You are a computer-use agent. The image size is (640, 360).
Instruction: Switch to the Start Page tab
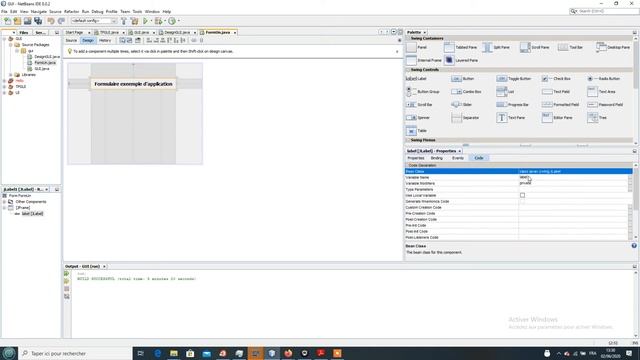[x=74, y=32]
